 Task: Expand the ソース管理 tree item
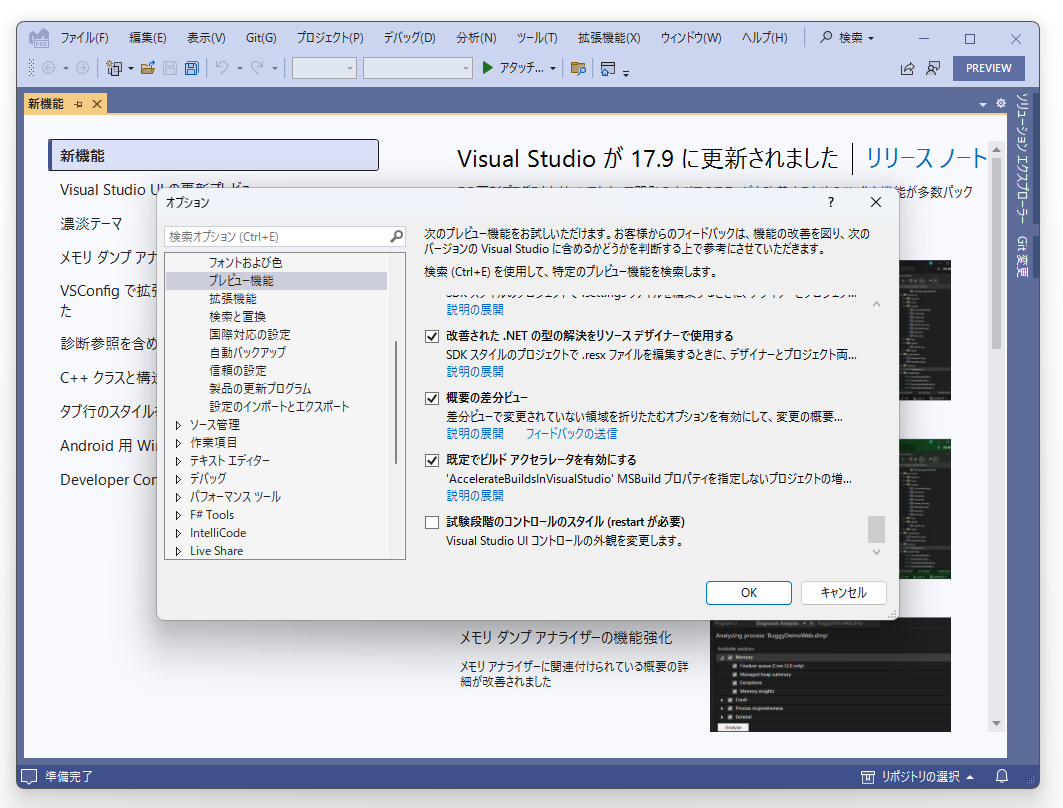pos(177,424)
